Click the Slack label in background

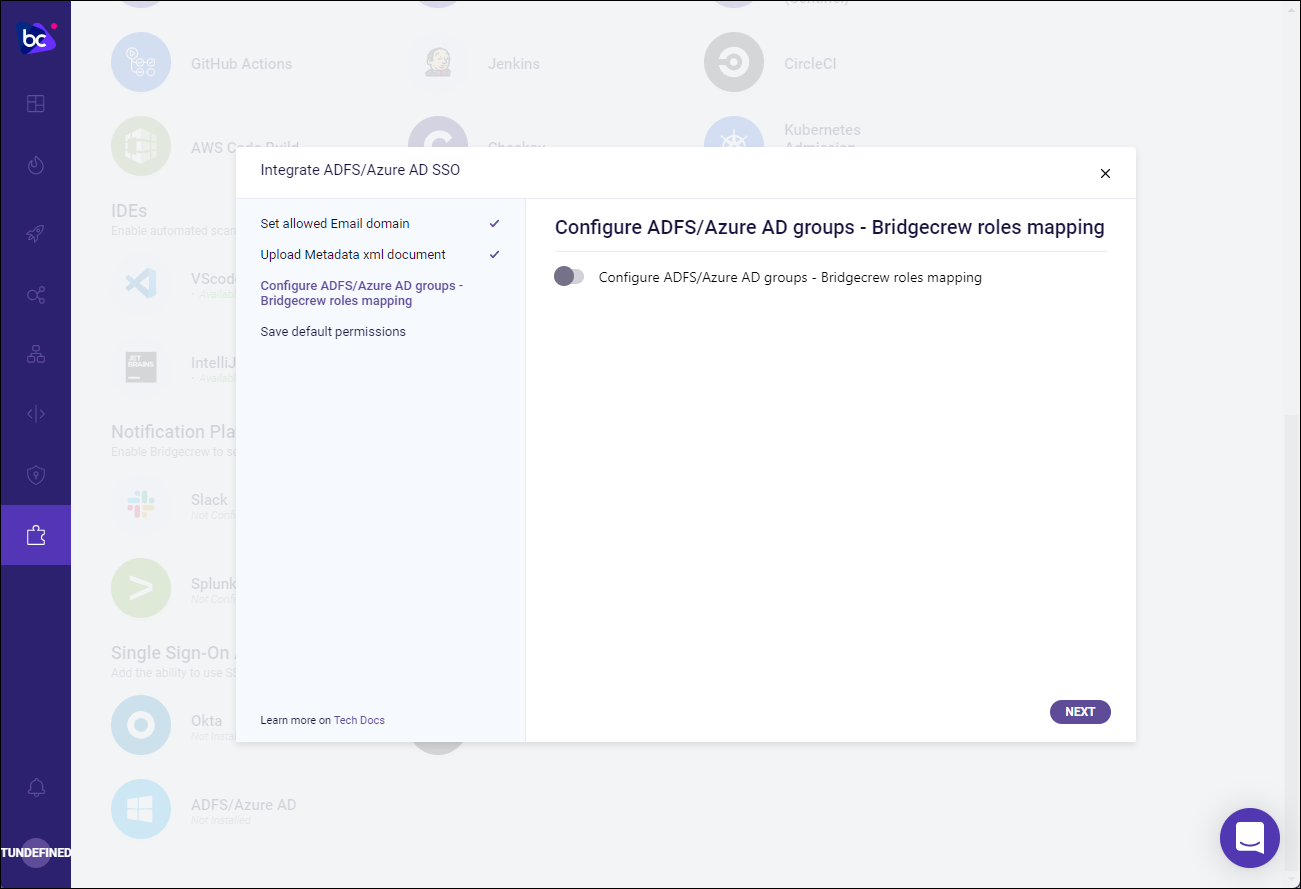[x=209, y=500]
